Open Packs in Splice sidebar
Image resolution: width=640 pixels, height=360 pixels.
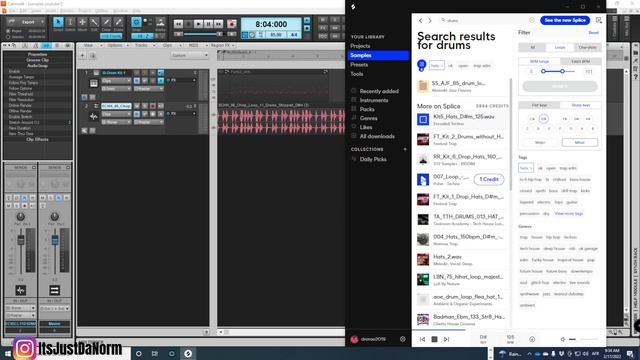tap(367, 109)
